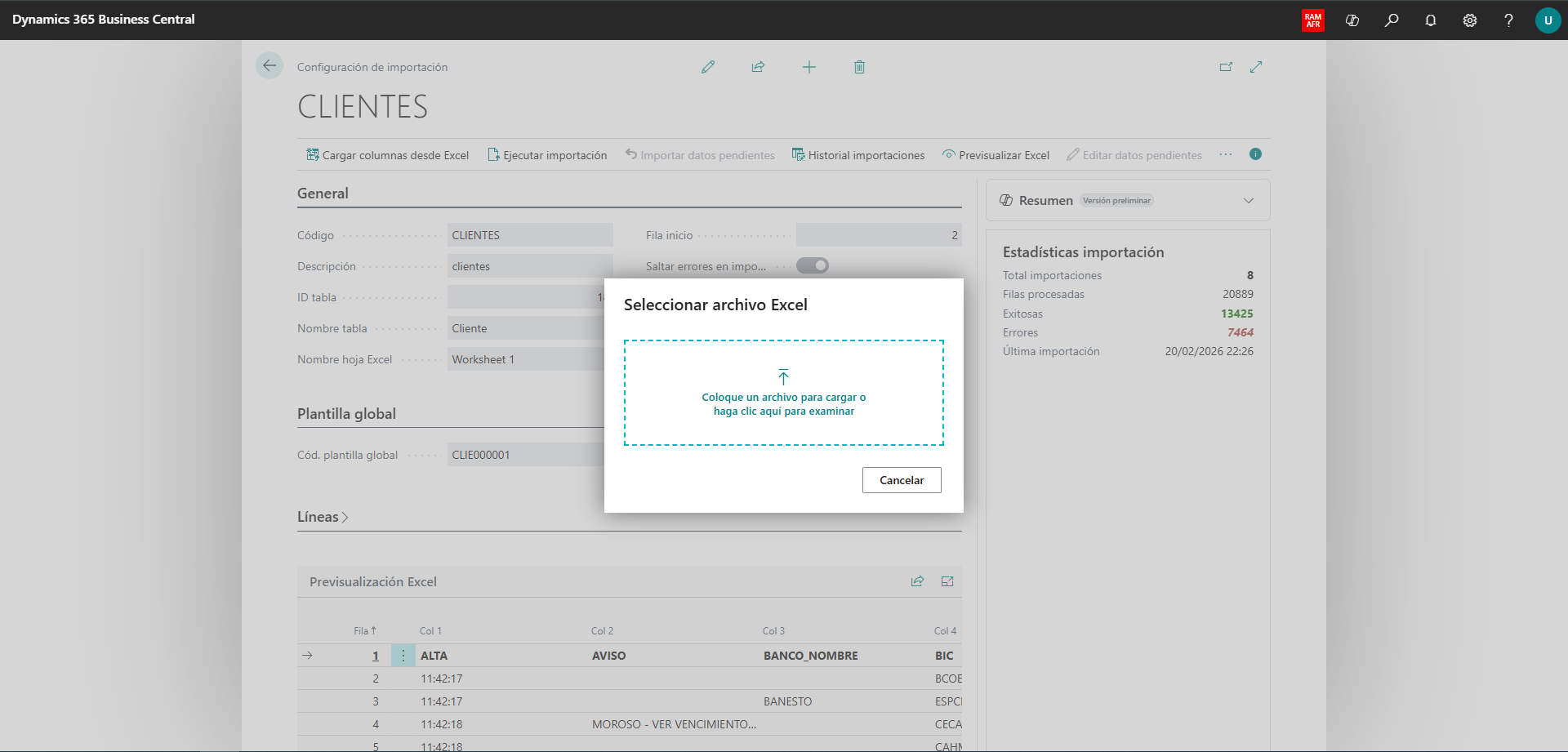Open the notifications bell
The height and width of the screenshot is (752, 1568).
(1431, 20)
